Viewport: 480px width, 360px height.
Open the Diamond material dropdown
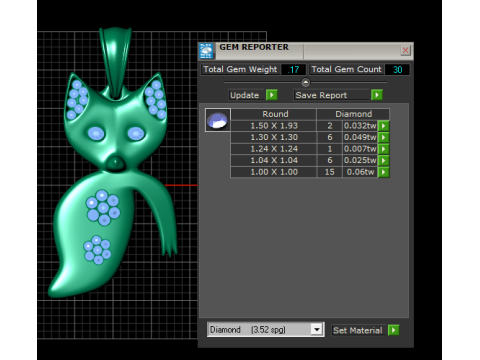click(317, 330)
